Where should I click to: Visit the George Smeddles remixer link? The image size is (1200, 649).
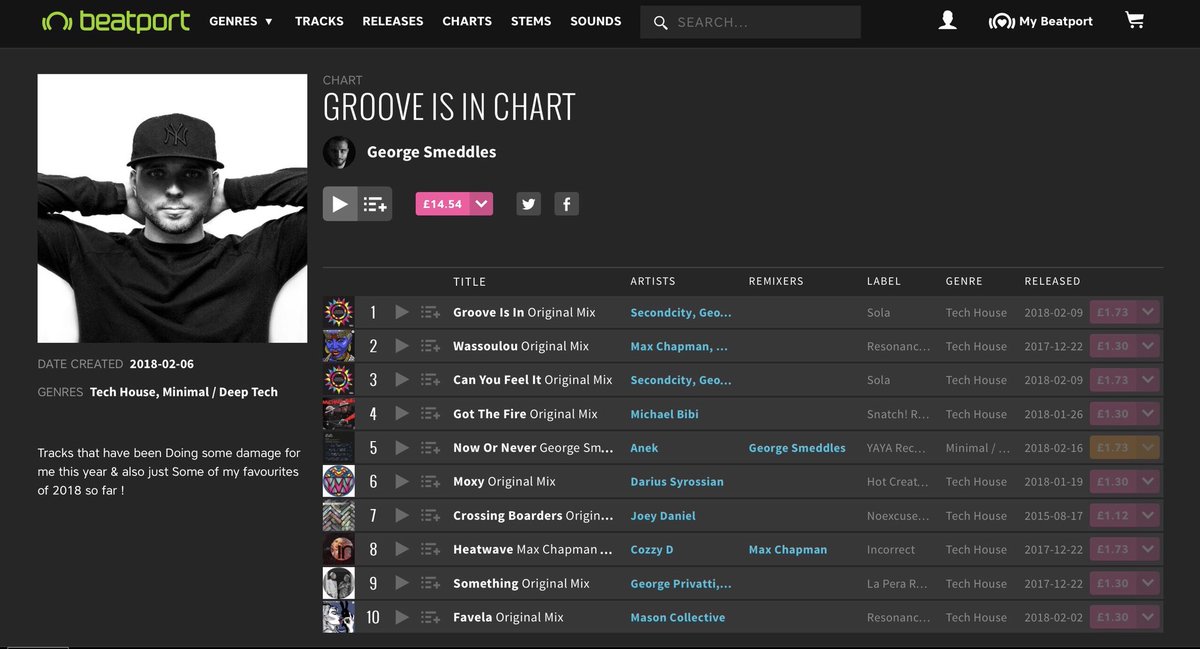tap(795, 447)
